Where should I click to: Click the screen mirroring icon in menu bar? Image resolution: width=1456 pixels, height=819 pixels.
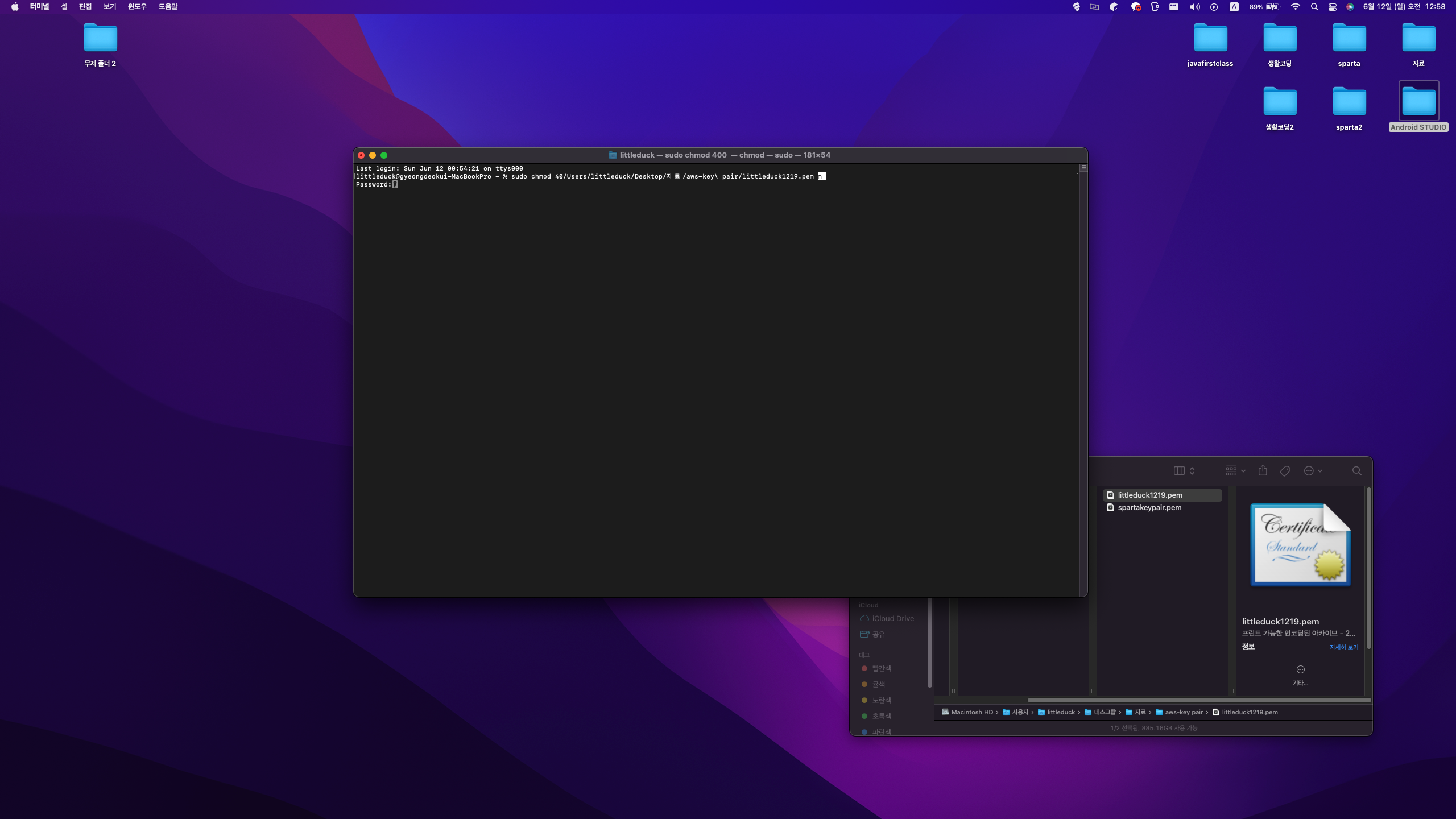point(1094,7)
